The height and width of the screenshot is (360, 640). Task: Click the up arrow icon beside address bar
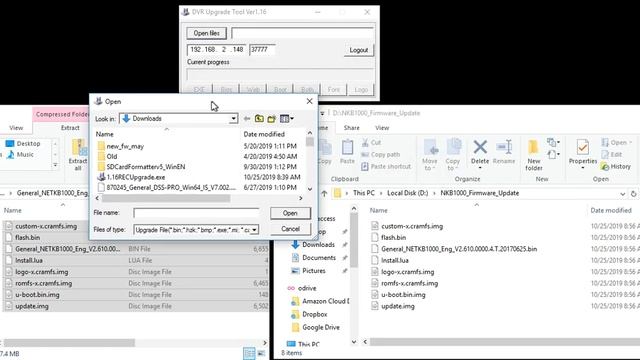tap(324, 193)
